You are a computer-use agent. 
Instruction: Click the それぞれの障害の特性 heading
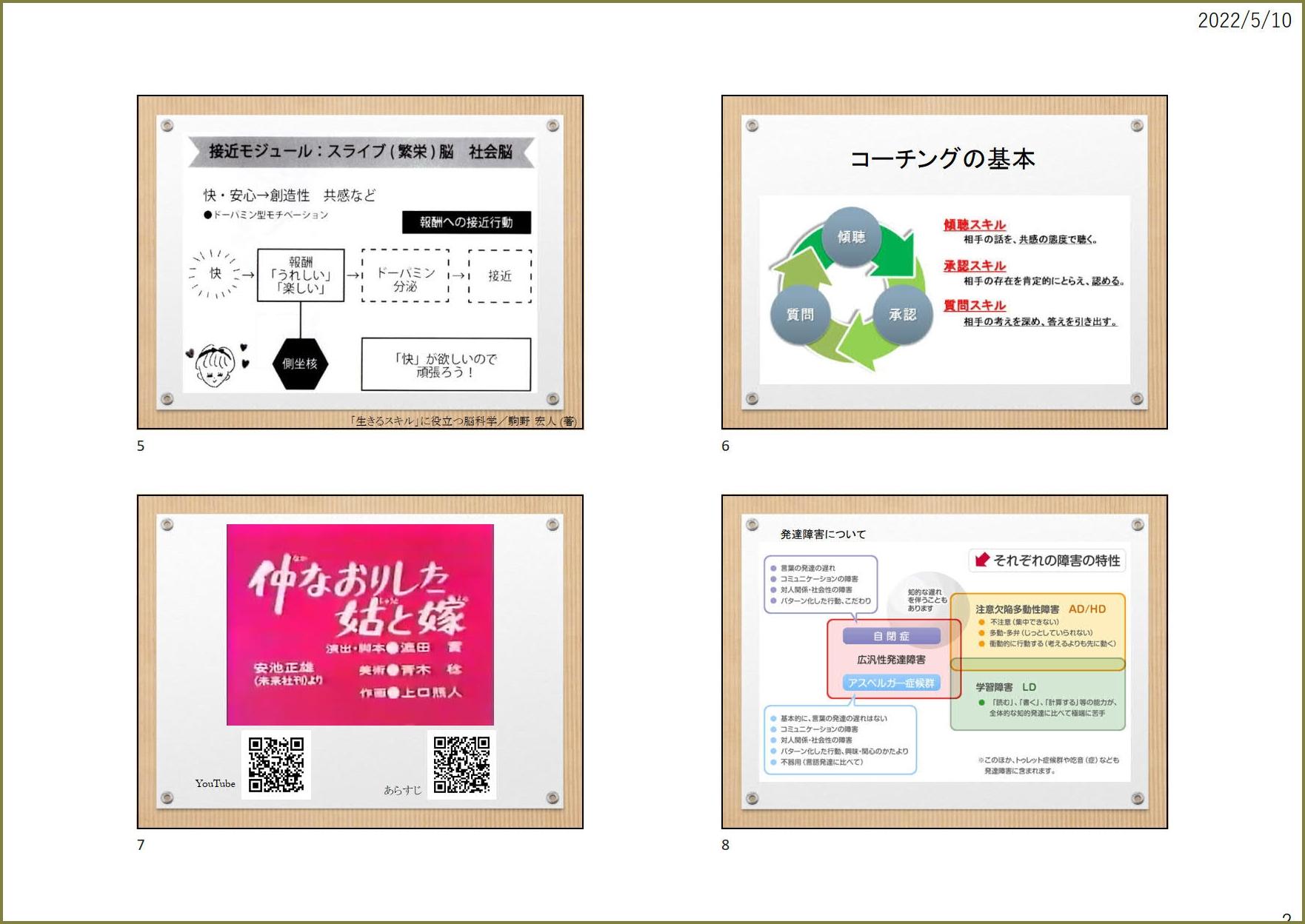pyautogui.click(x=1057, y=560)
